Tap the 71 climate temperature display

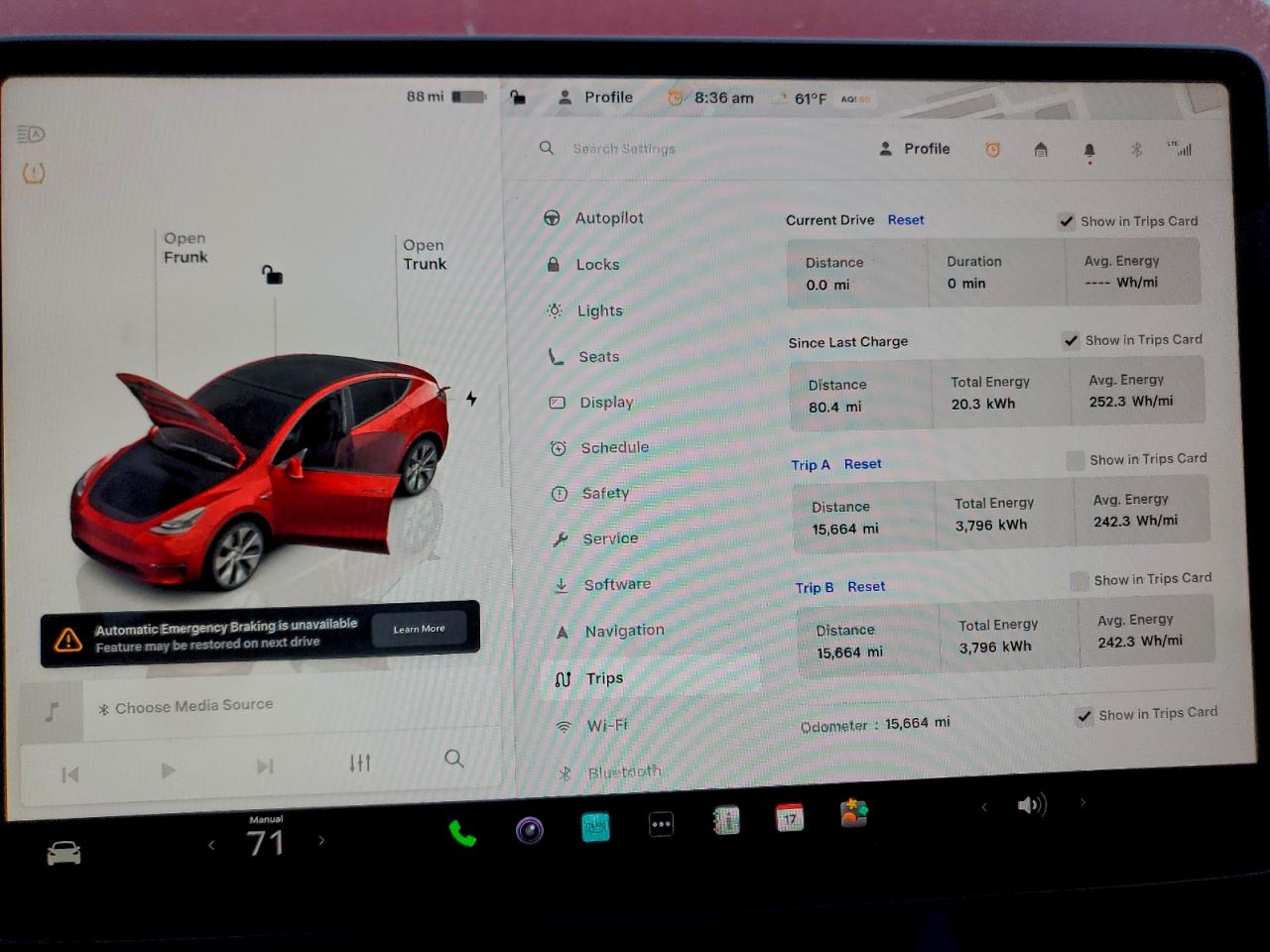[265, 843]
